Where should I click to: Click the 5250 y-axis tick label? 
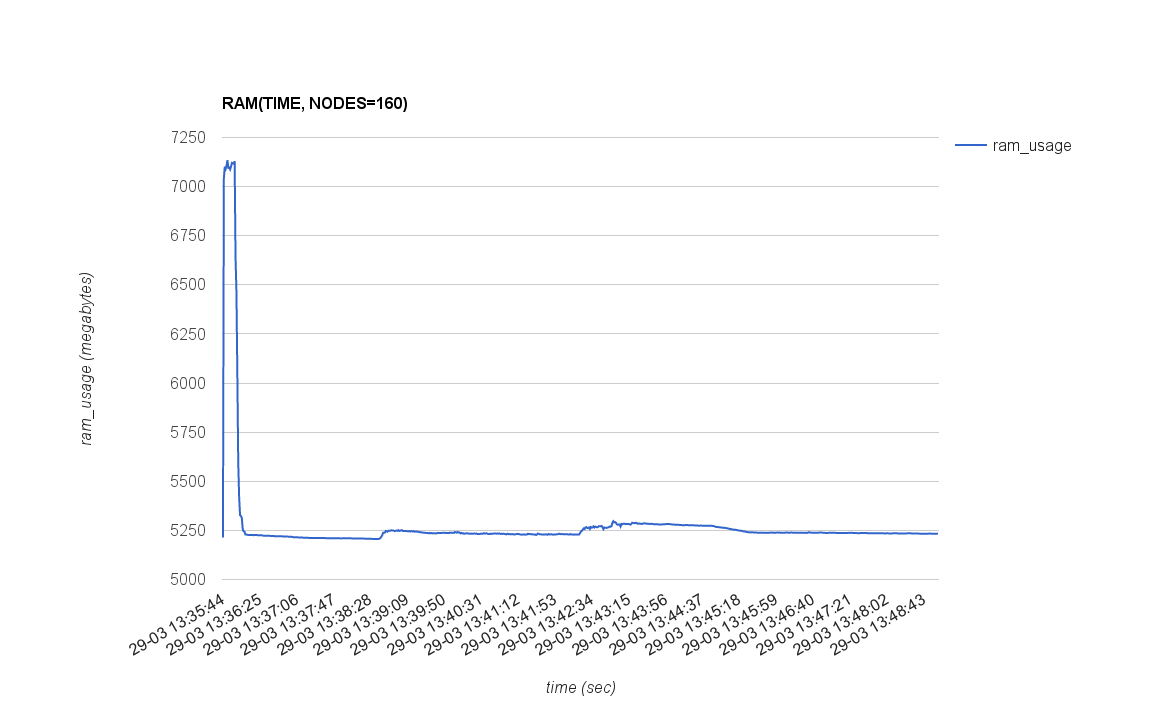[188, 530]
